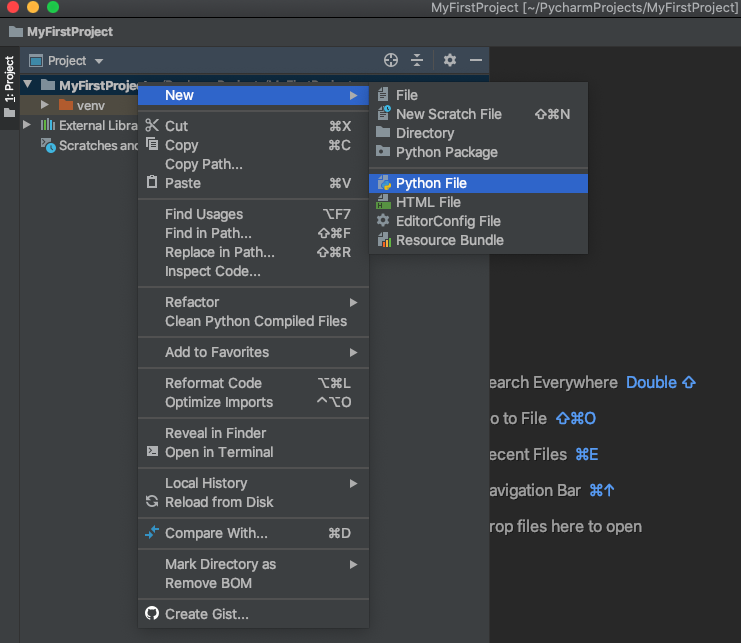Choose Remove BOM menu entry

[x=253, y=583]
